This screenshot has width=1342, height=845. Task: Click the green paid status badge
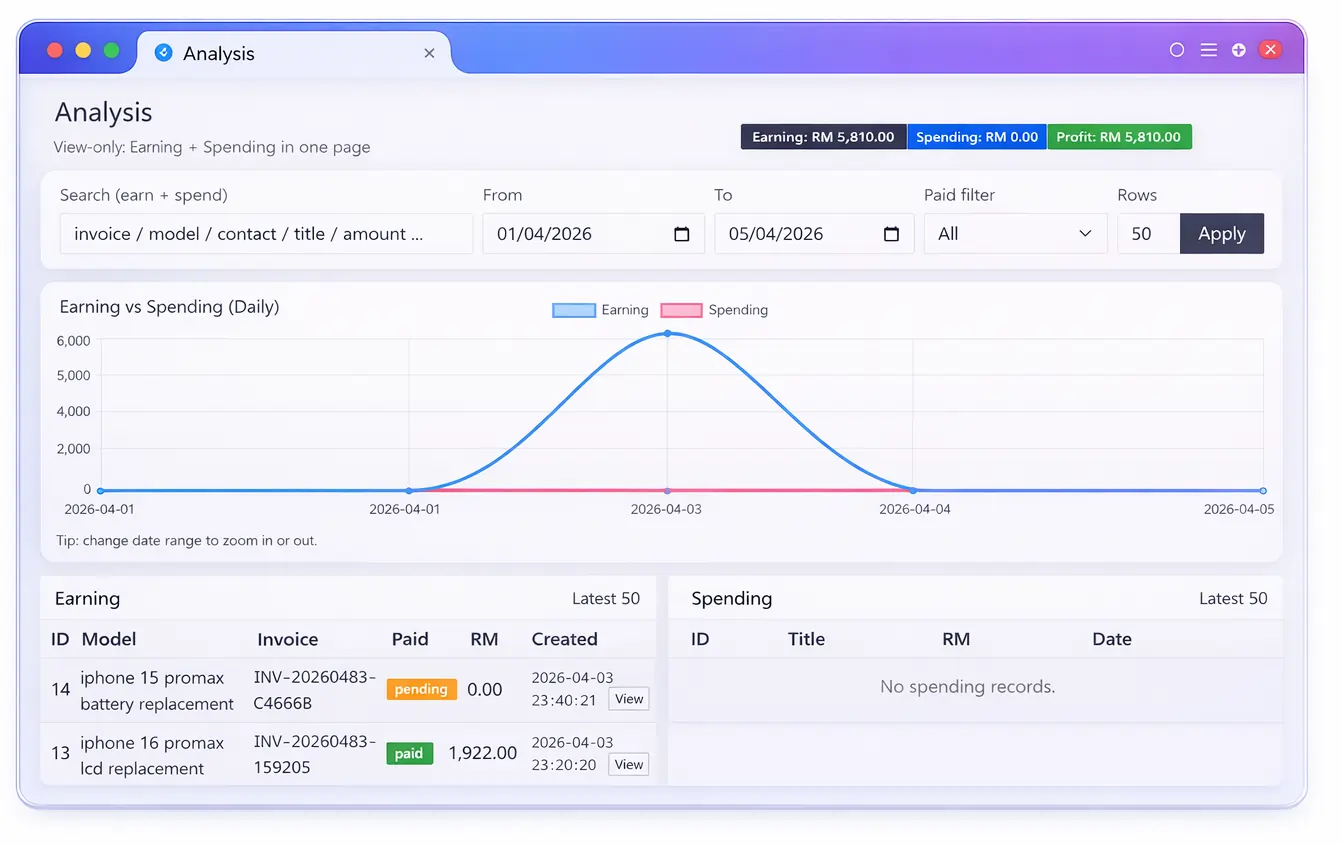[x=409, y=753]
